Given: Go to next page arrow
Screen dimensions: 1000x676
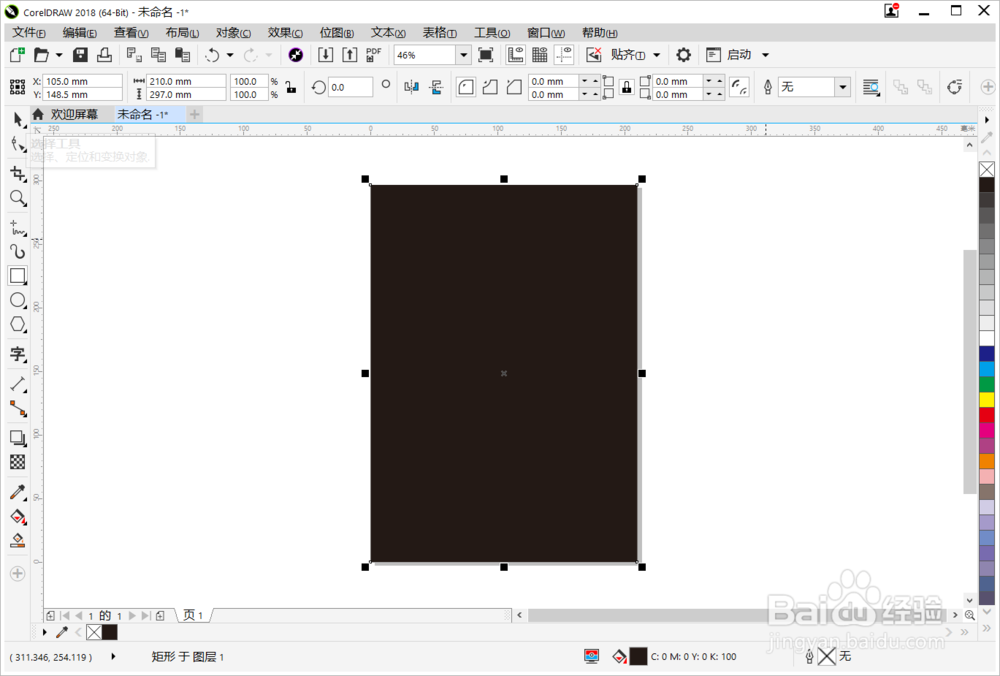Looking at the screenshot, I should 132,615.
